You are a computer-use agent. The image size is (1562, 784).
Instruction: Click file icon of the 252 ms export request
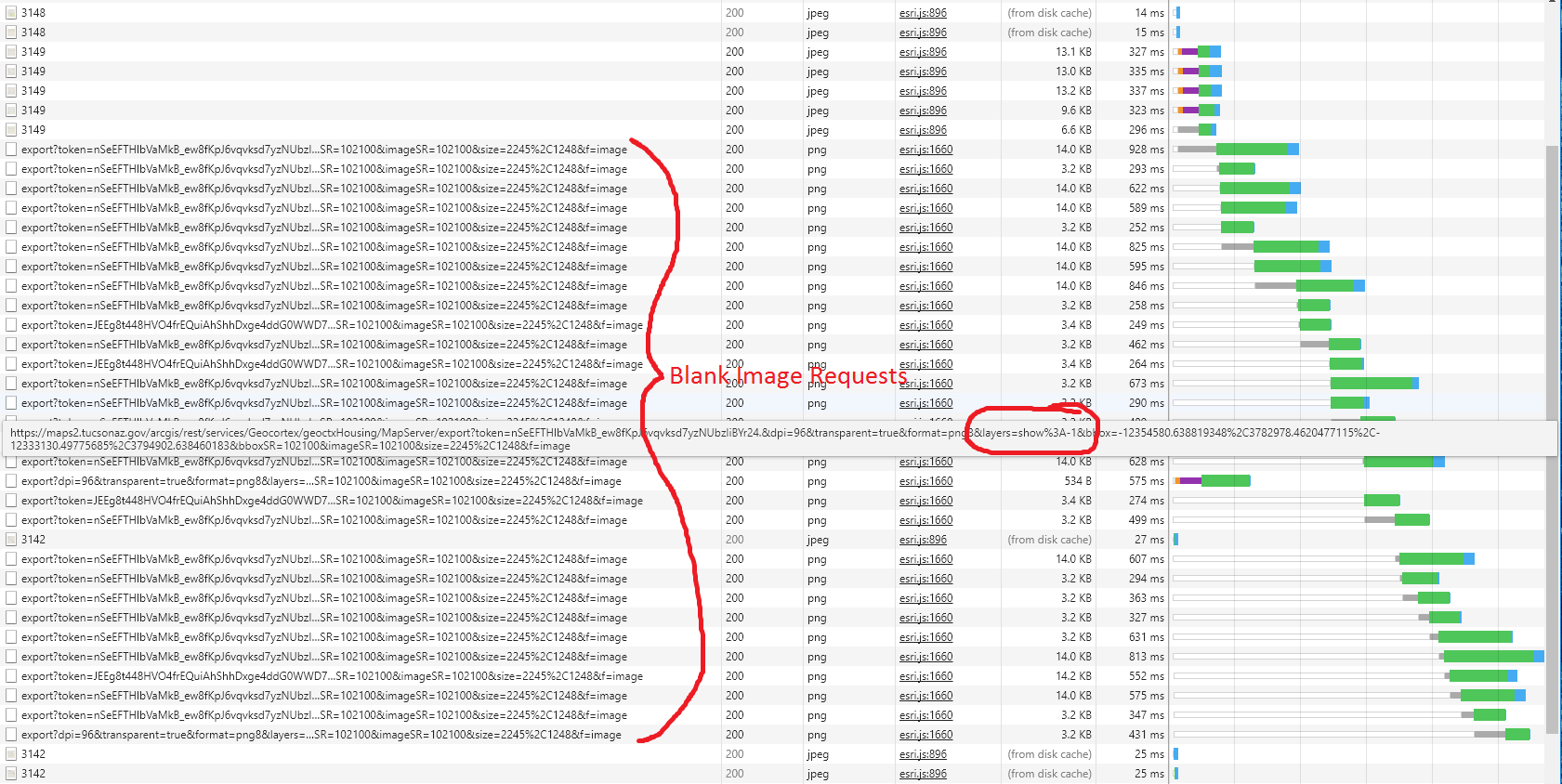11,228
